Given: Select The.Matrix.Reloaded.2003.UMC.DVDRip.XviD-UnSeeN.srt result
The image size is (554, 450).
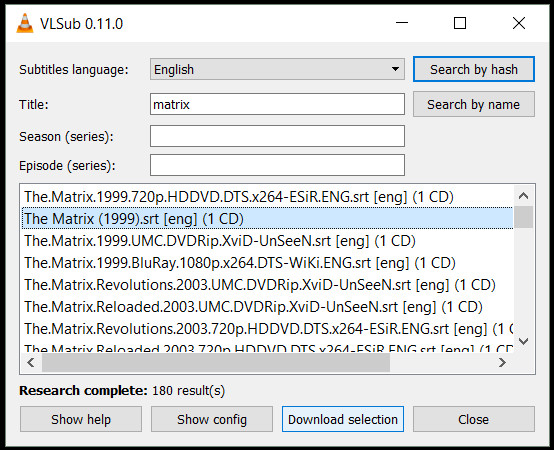Looking at the screenshot, I should pos(267,307).
